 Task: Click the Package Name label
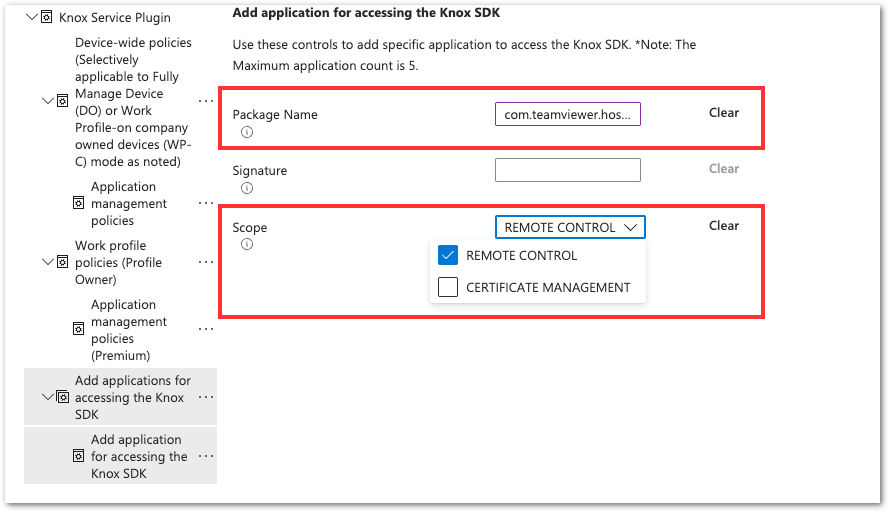click(x=275, y=115)
